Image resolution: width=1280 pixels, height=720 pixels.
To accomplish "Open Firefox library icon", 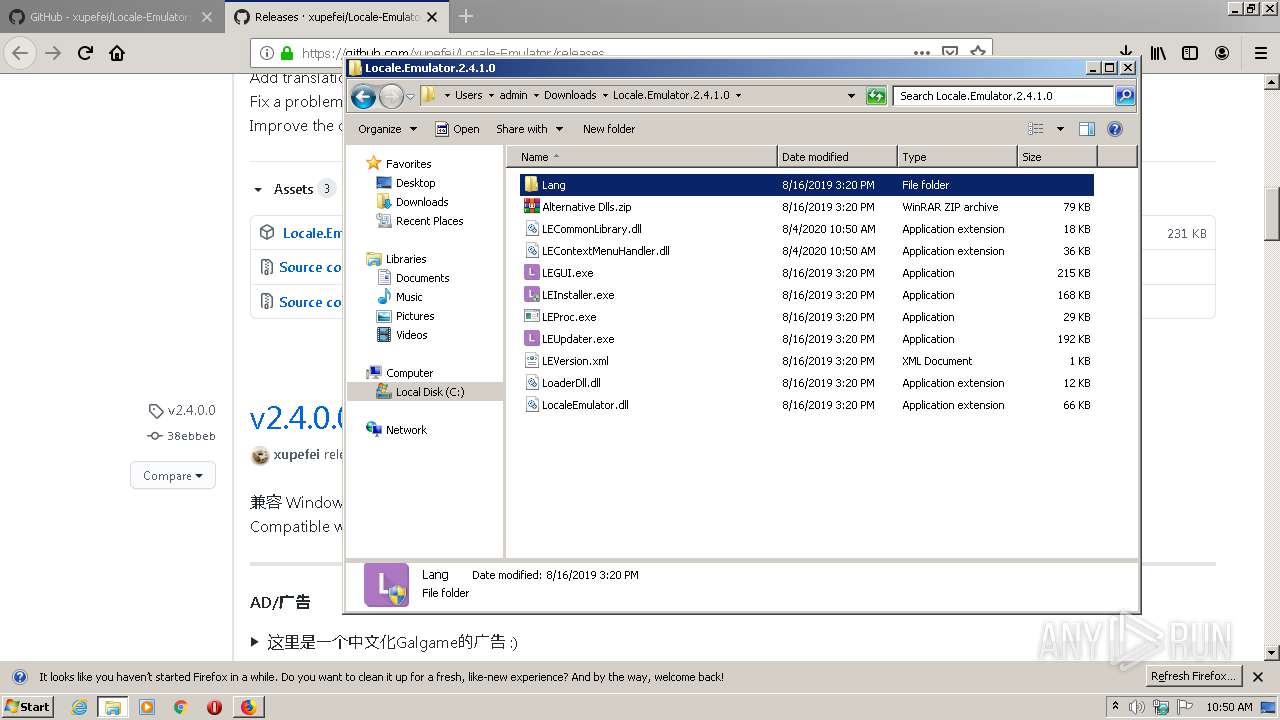I will pos(1158,53).
